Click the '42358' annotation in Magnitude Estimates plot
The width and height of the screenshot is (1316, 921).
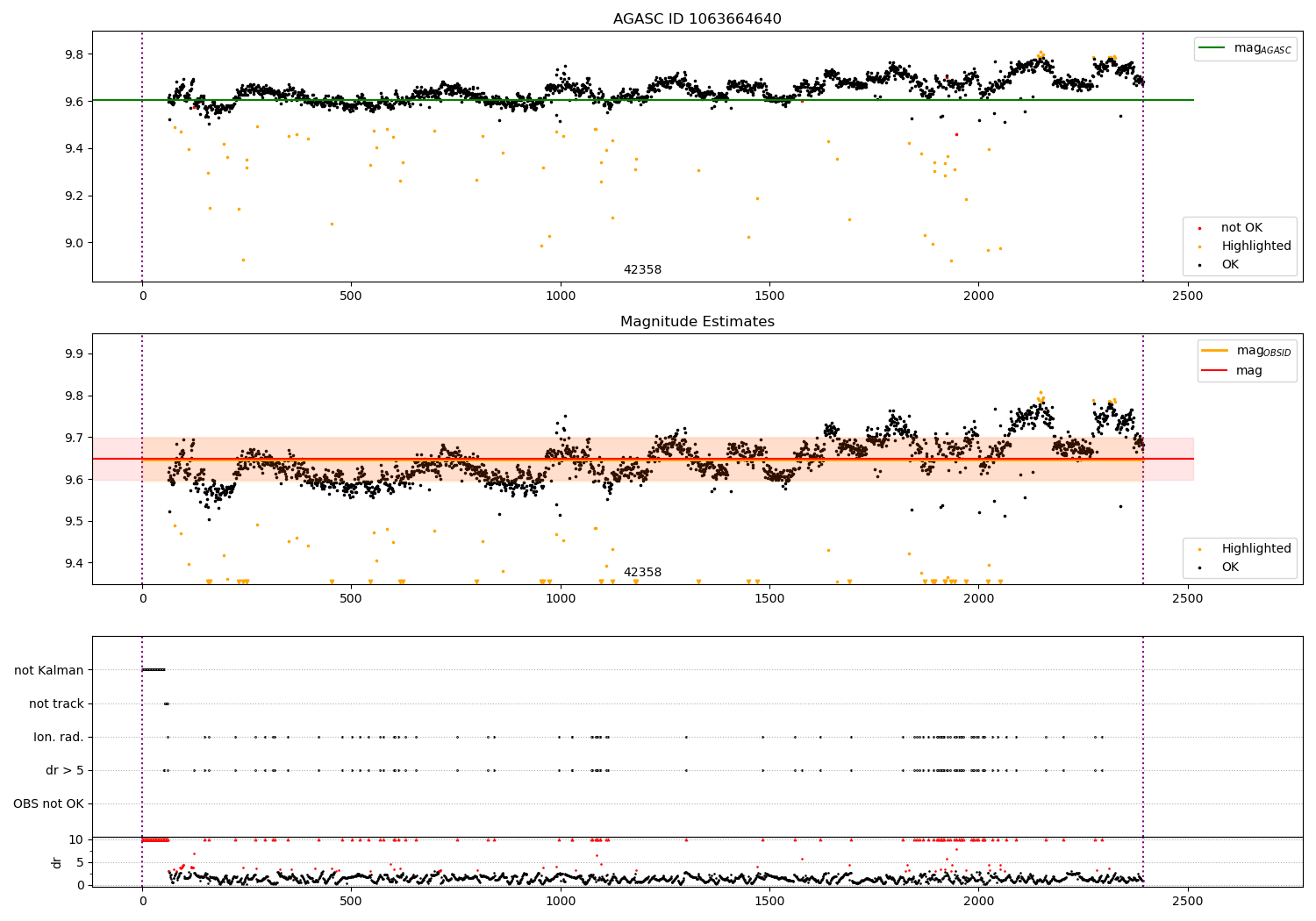coord(642,573)
